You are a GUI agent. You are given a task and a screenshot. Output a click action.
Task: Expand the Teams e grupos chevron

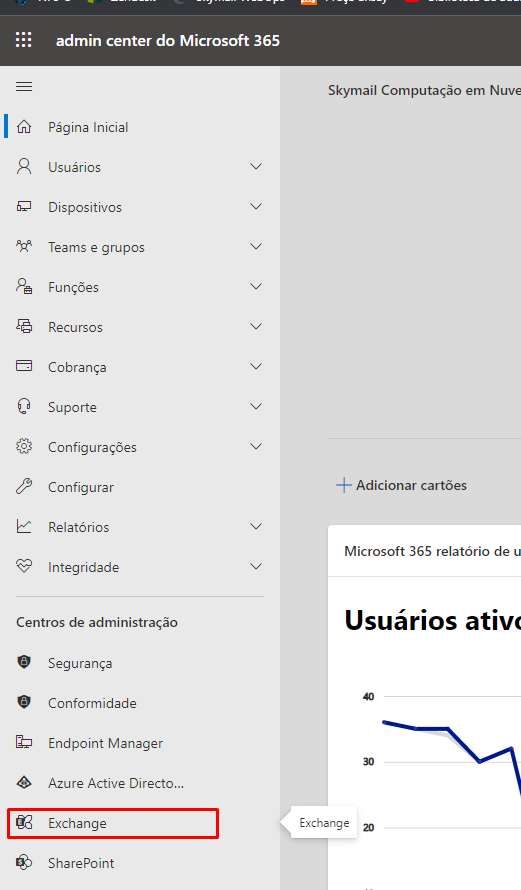tap(257, 246)
